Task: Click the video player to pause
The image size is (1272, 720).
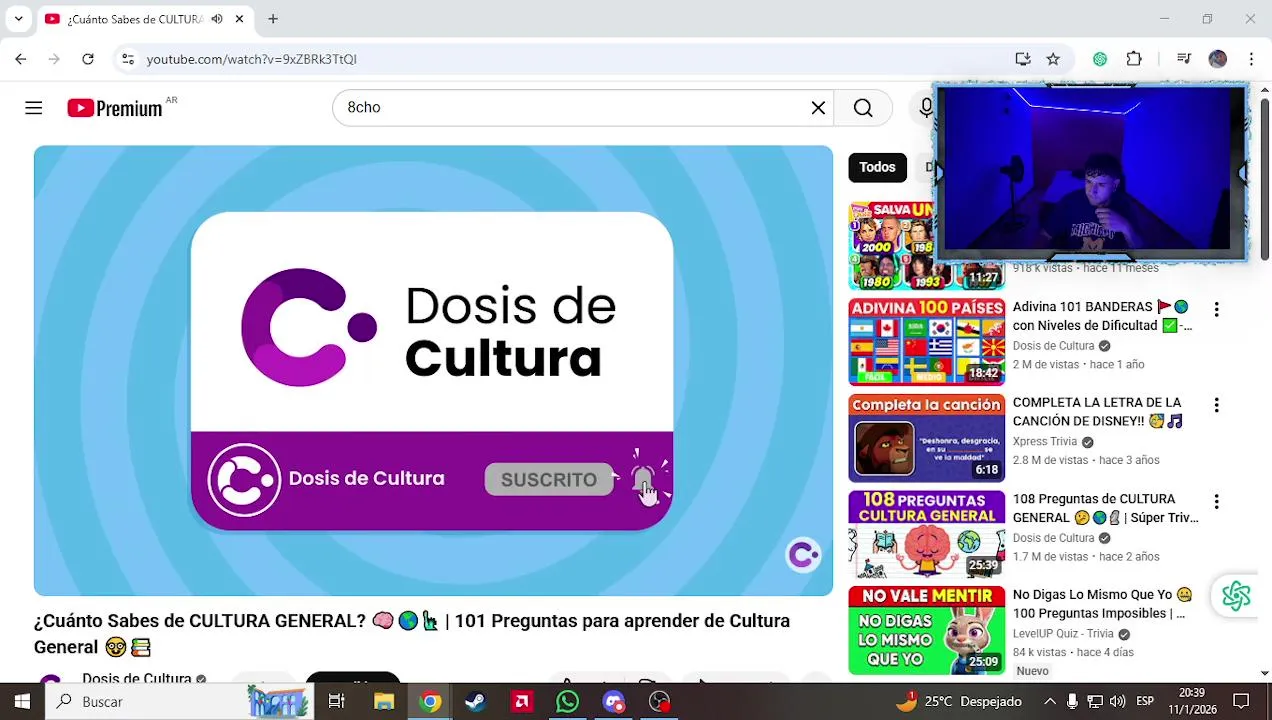Action: [x=433, y=371]
